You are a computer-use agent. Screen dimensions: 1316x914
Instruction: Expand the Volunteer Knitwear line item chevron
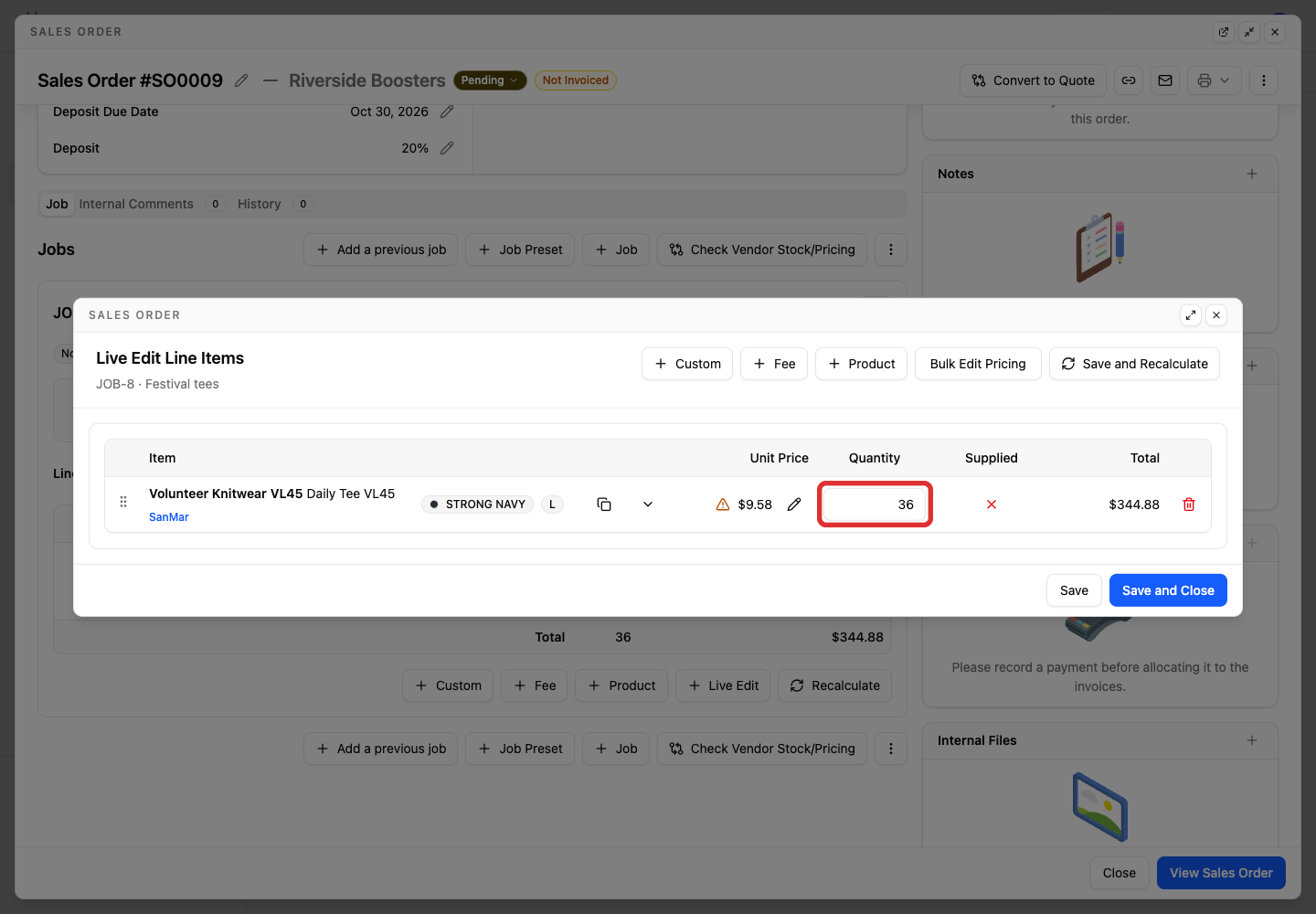648,505
